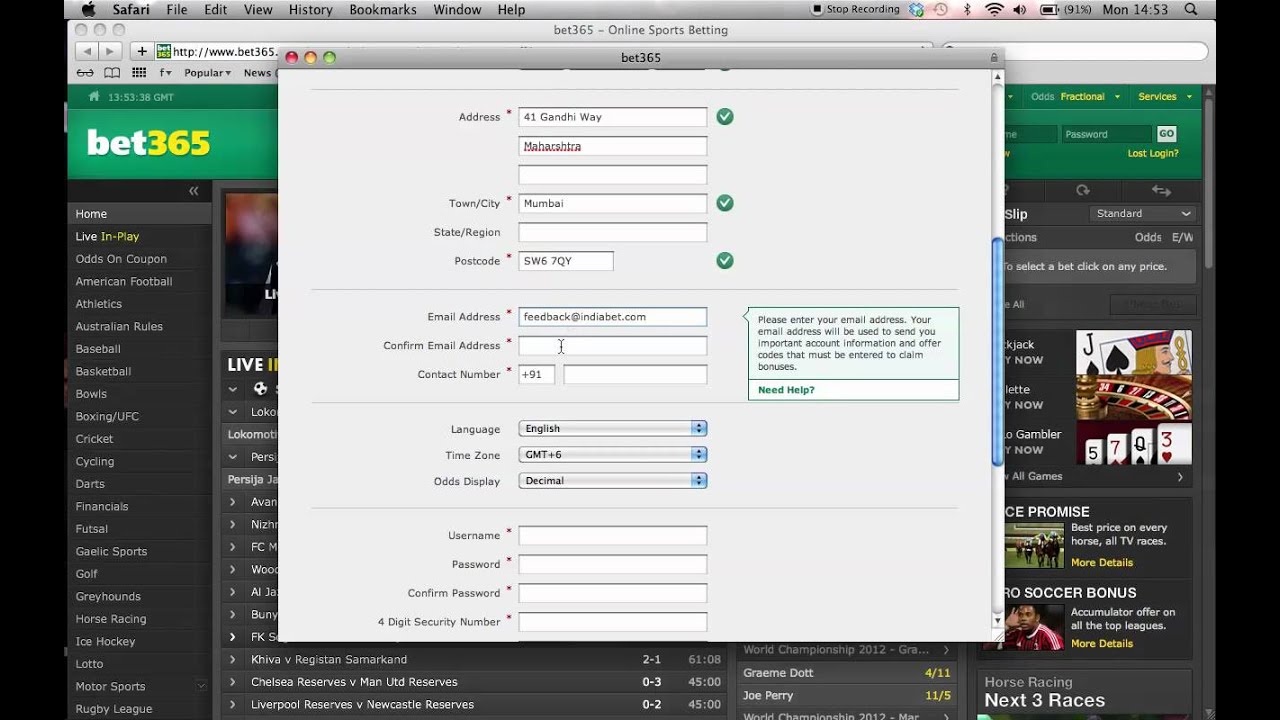Screen dimensions: 1280x720
Task: Click the green checkmark beside Address field
Action: click(725, 117)
